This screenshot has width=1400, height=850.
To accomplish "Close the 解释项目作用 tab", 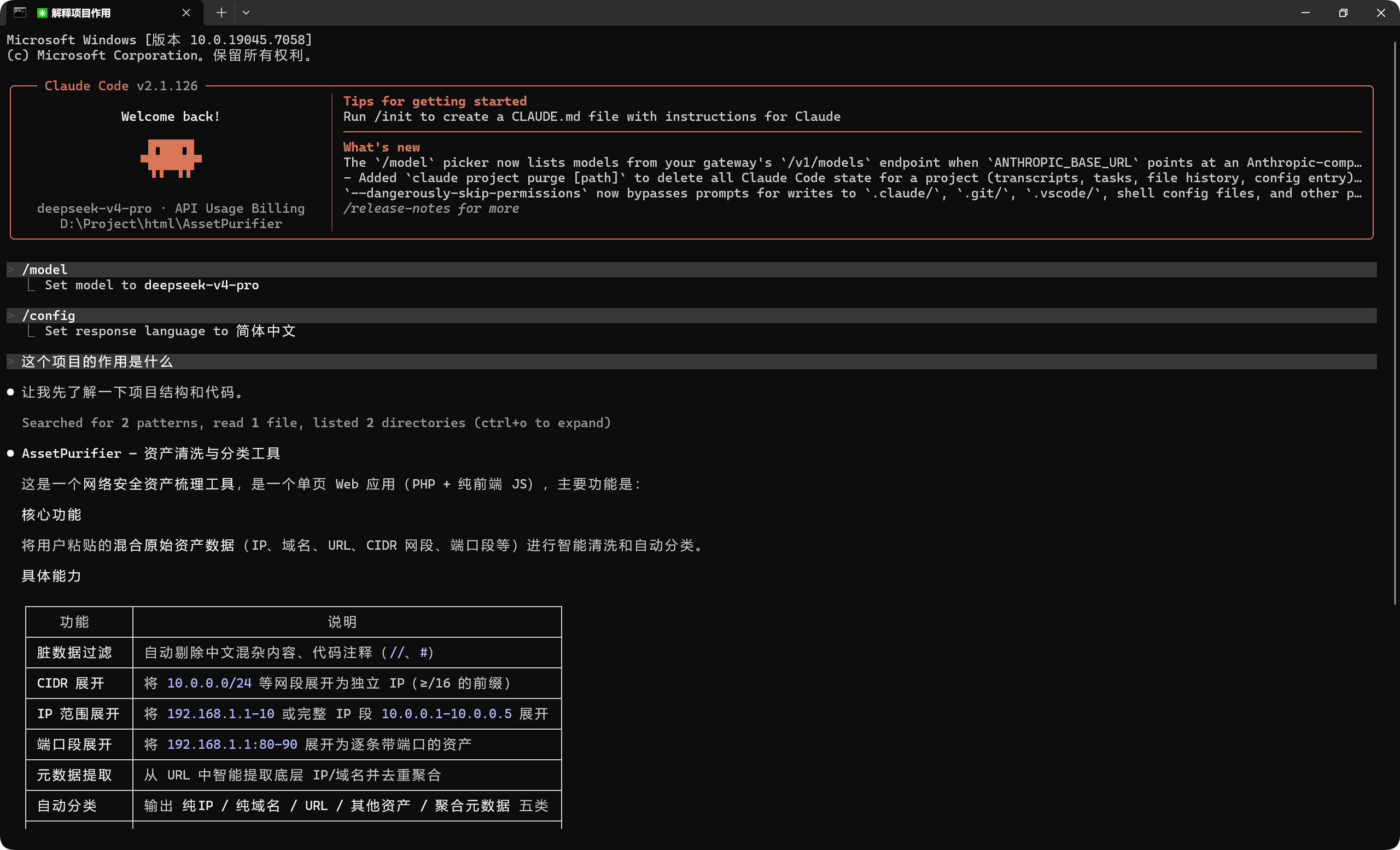I will 186,13.
